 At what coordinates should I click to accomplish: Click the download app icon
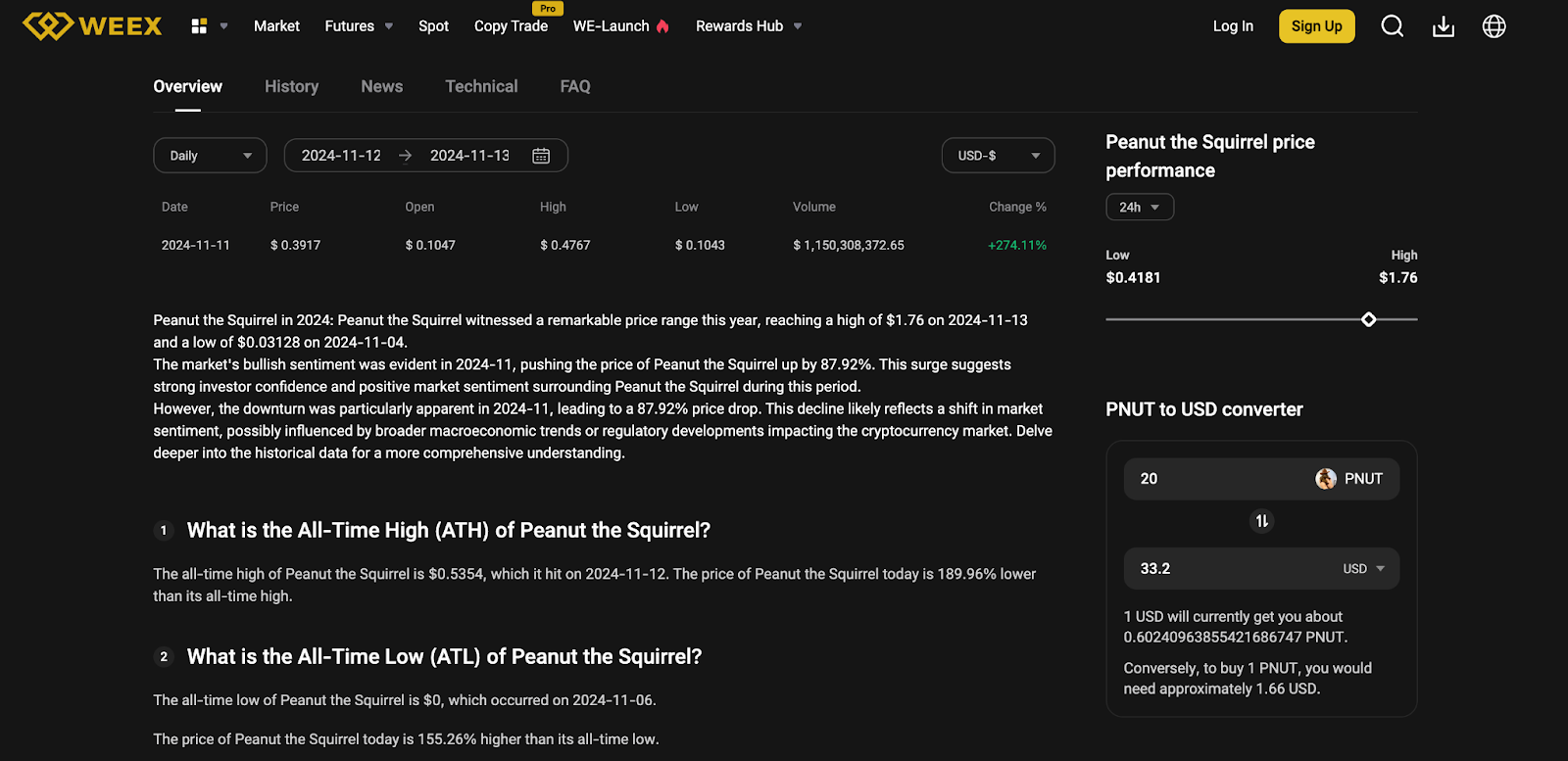tap(1443, 26)
